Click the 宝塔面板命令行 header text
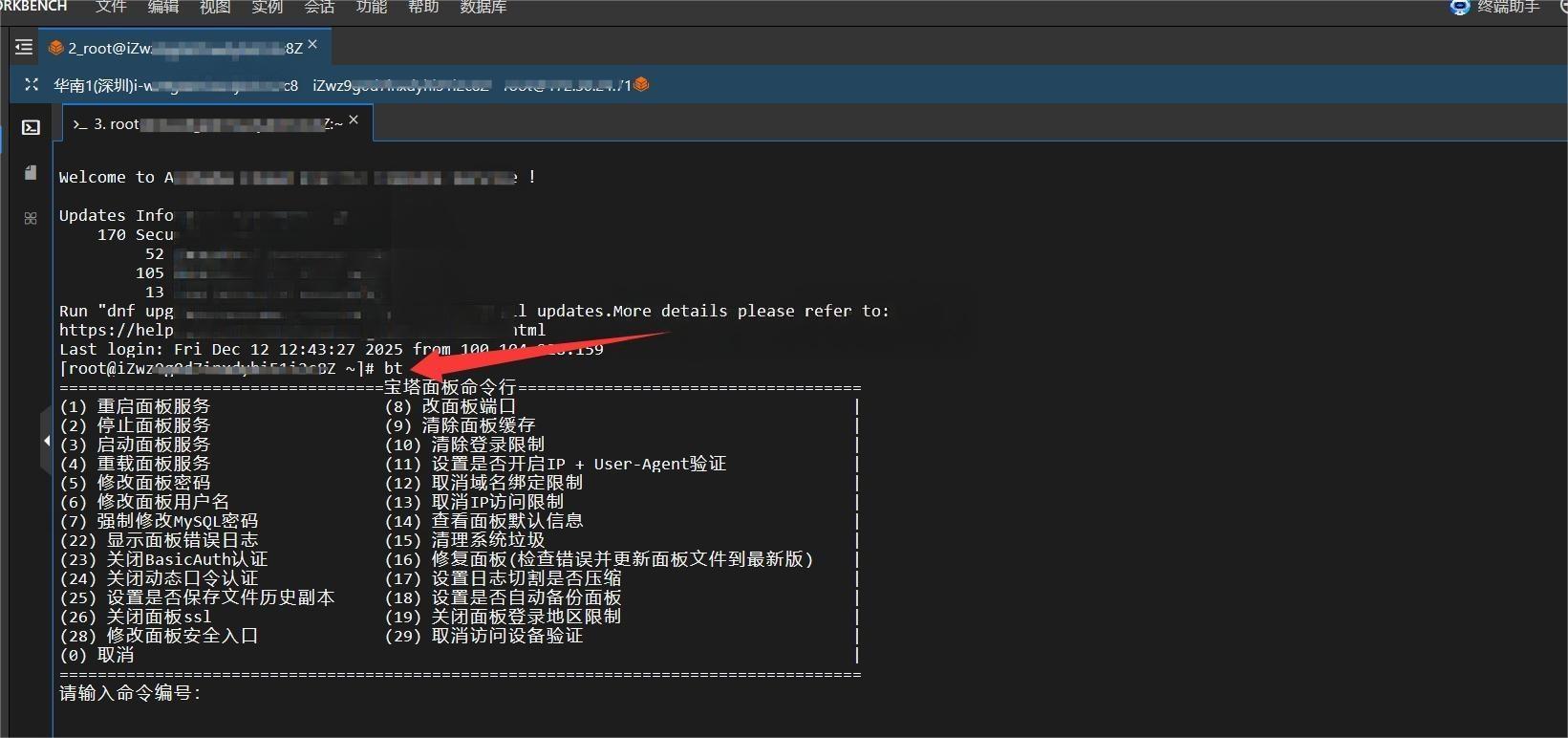1568x738 pixels. tap(450, 387)
